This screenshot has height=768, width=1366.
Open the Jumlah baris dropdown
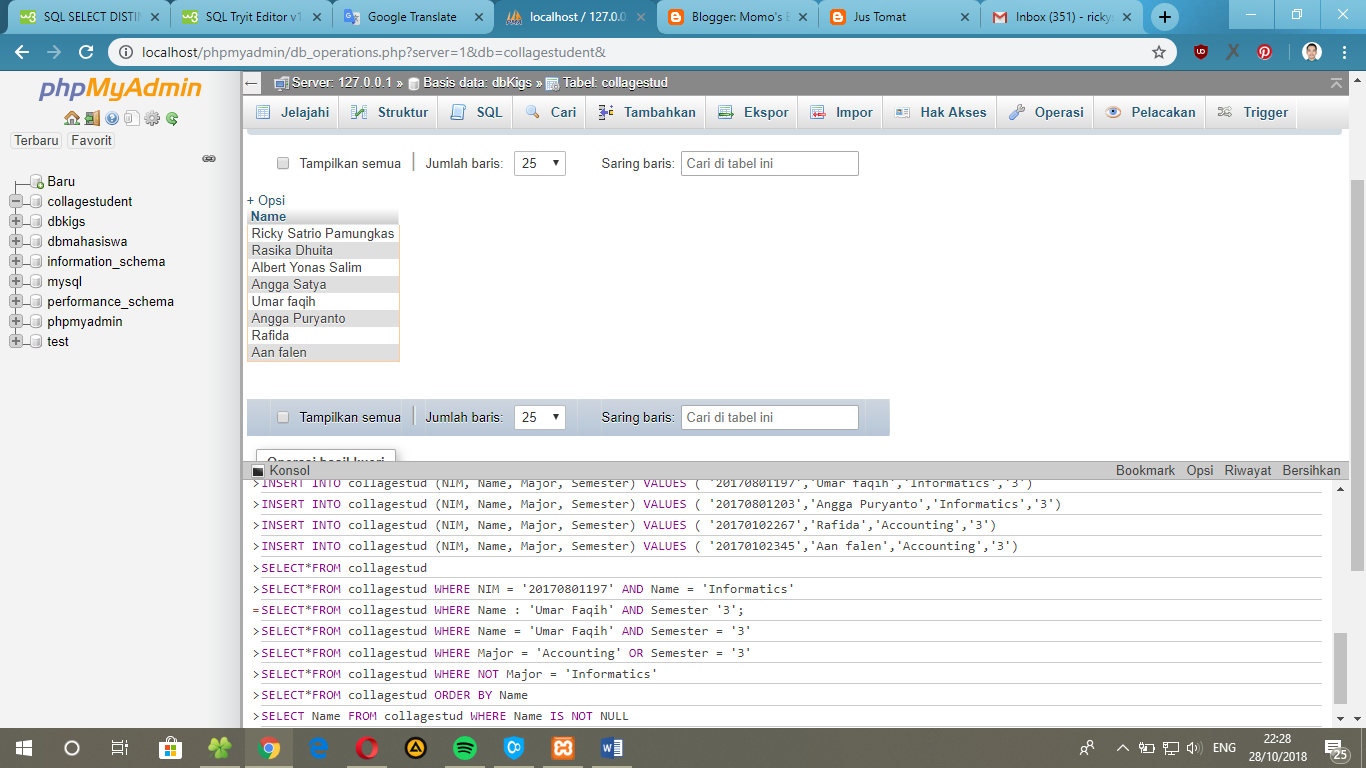click(539, 163)
